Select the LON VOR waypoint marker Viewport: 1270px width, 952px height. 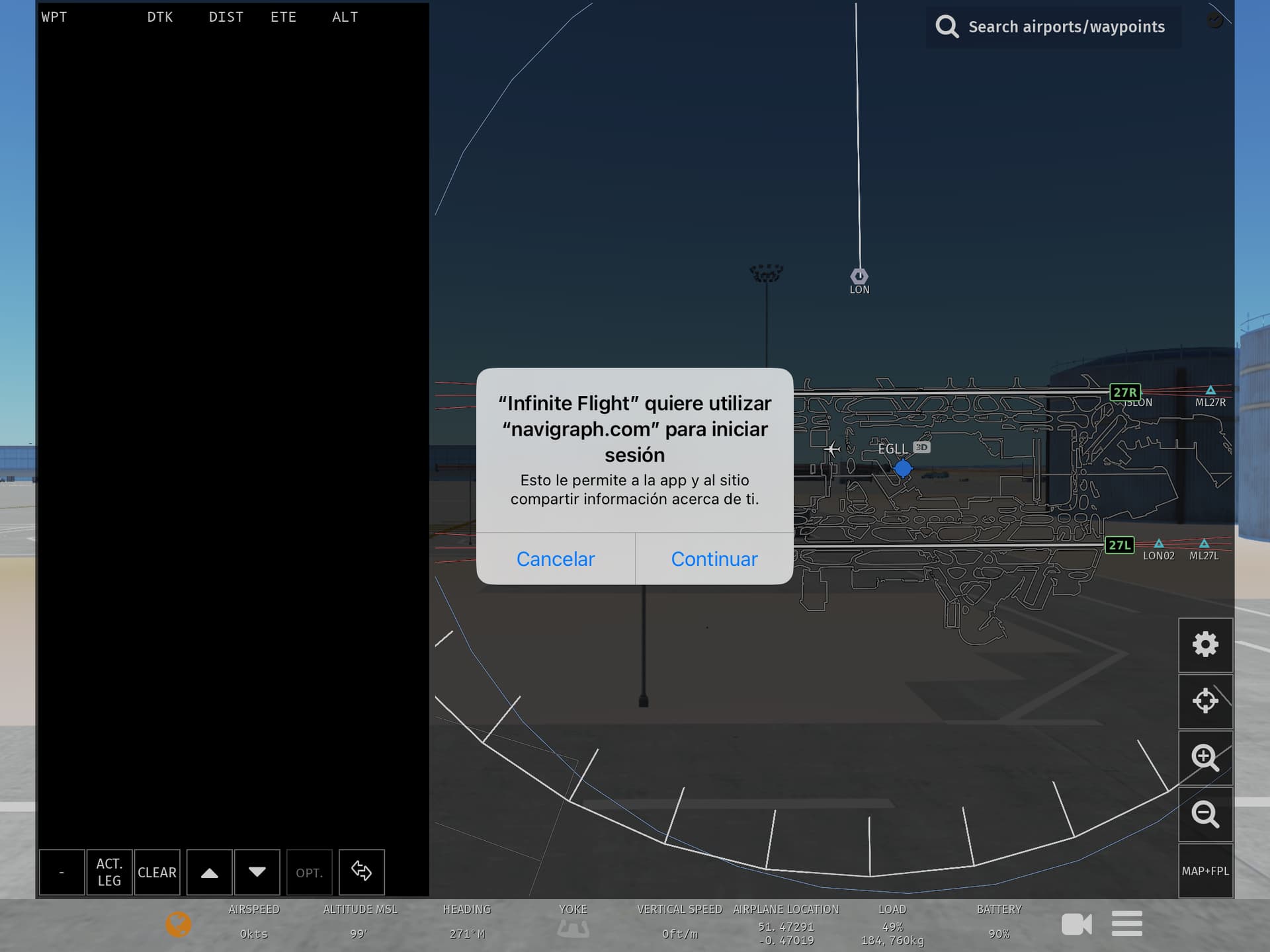tap(859, 276)
